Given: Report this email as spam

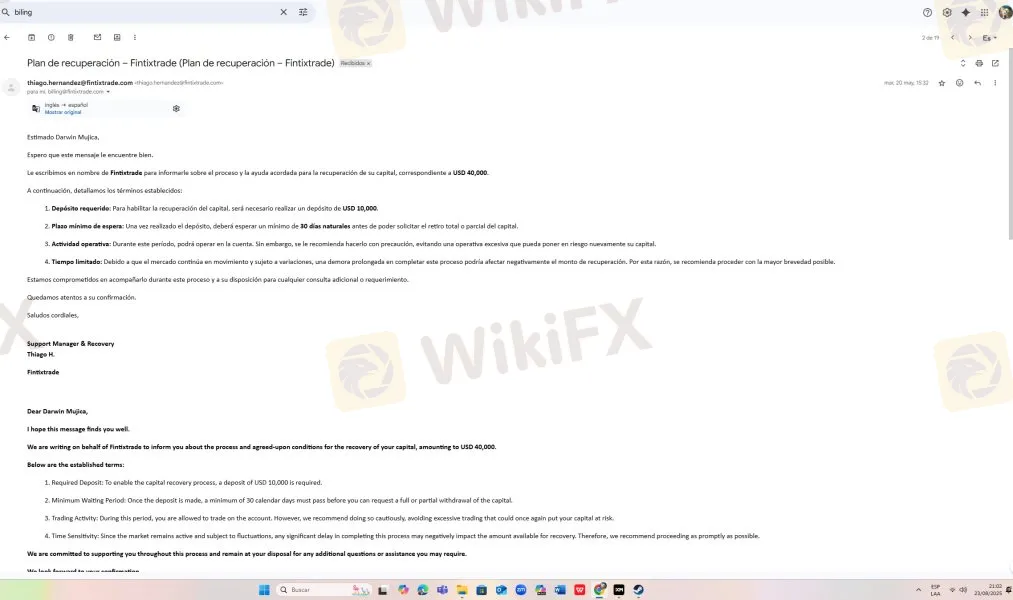Looking at the screenshot, I should [51, 37].
